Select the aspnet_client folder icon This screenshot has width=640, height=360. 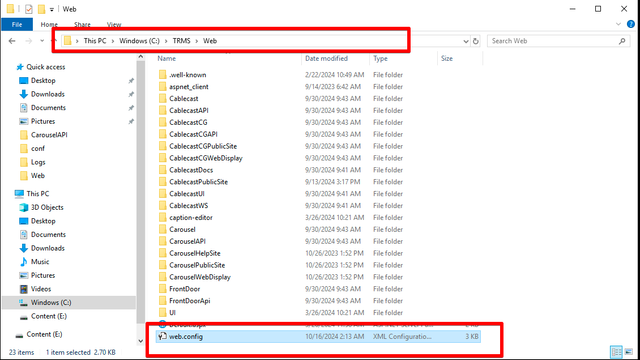click(x=162, y=87)
